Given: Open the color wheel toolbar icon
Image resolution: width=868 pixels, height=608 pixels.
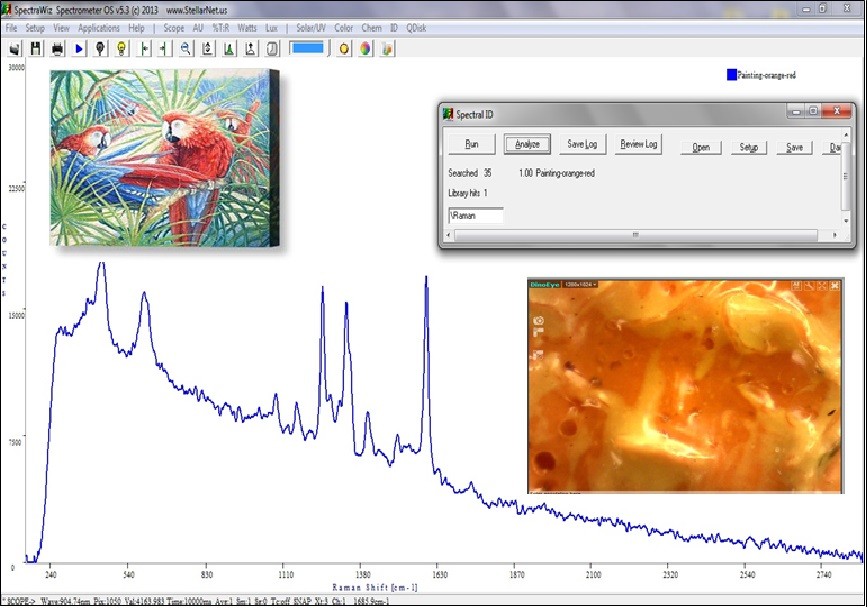Looking at the screenshot, I should point(366,48).
